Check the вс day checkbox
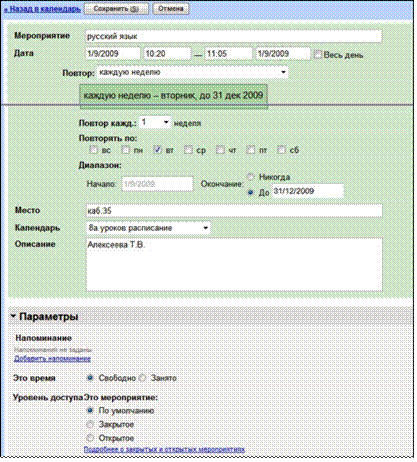The width and height of the screenshot is (417, 462). [x=93, y=150]
